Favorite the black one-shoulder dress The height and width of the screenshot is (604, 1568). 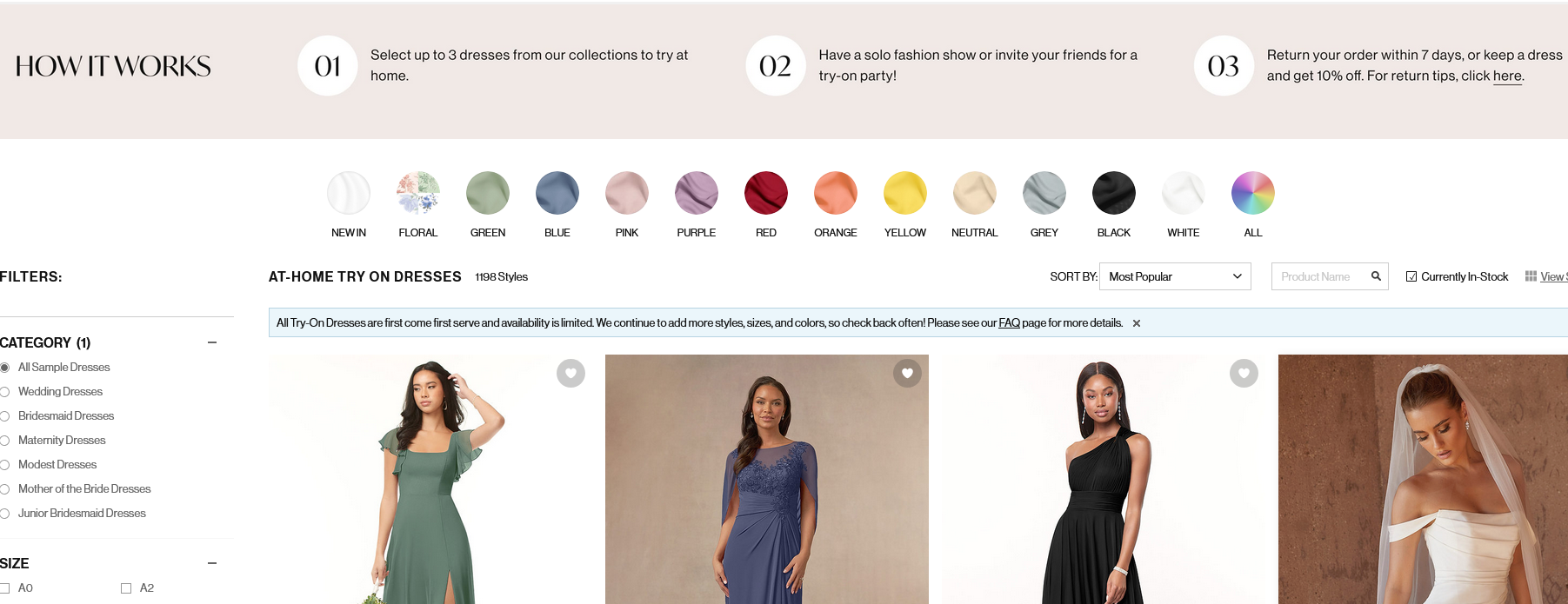click(1244, 373)
